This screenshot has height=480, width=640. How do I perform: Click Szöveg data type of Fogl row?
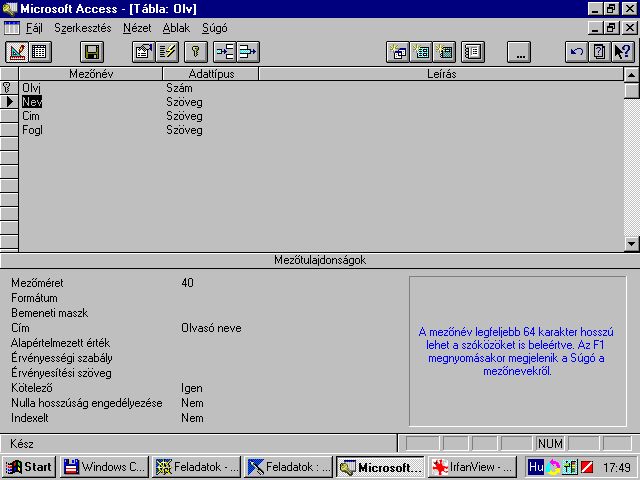tap(211, 130)
